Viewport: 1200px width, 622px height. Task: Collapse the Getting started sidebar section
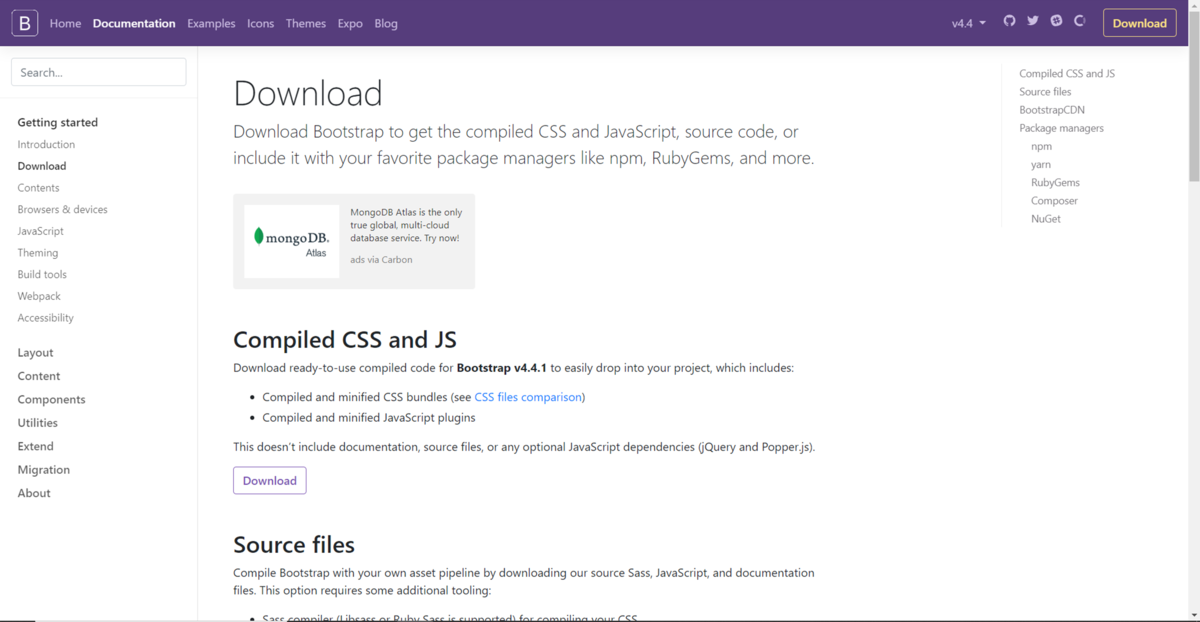click(x=58, y=122)
